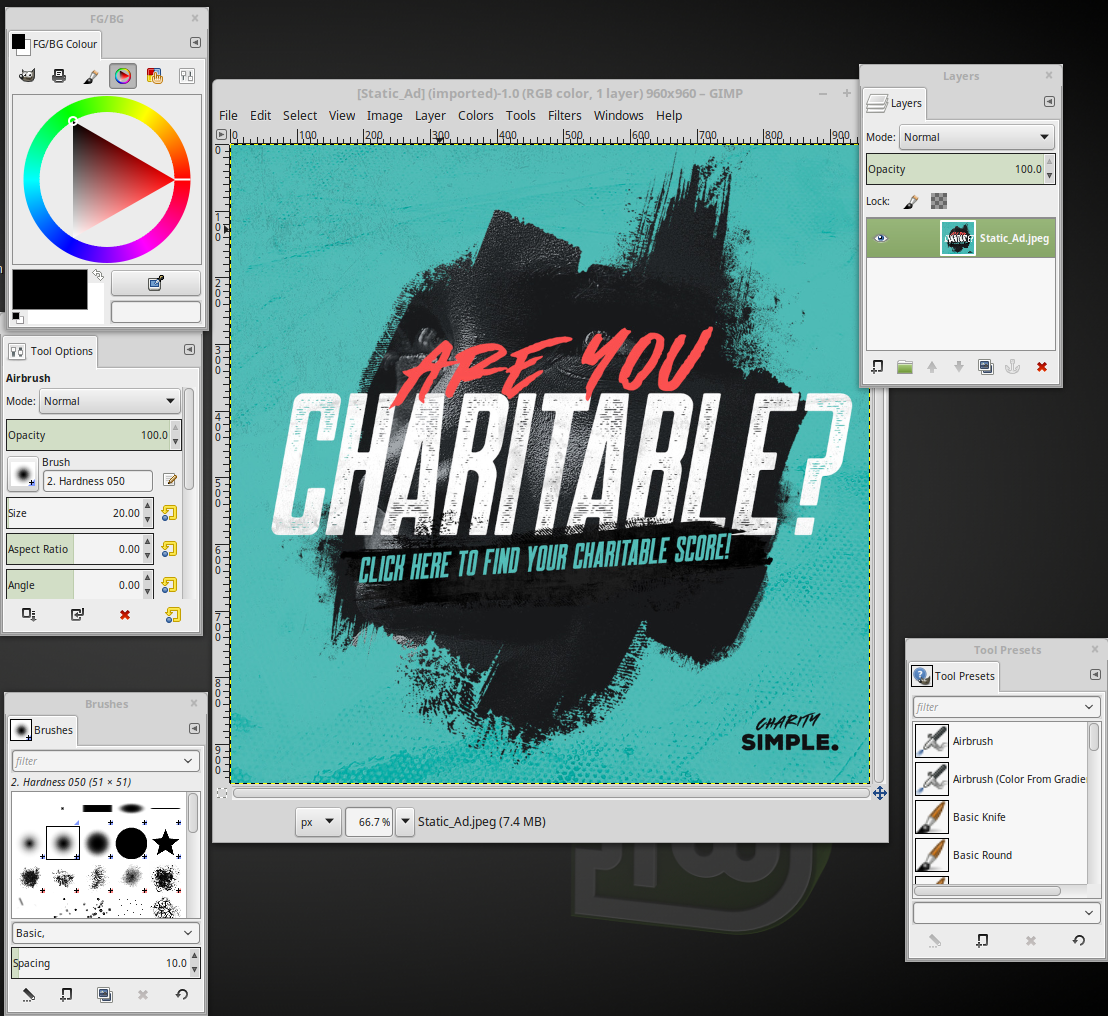Toggle lock alpha channel checkerboard icon
Image resolution: width=1108 pixels, height=1016 pixels.
(938, 201)
